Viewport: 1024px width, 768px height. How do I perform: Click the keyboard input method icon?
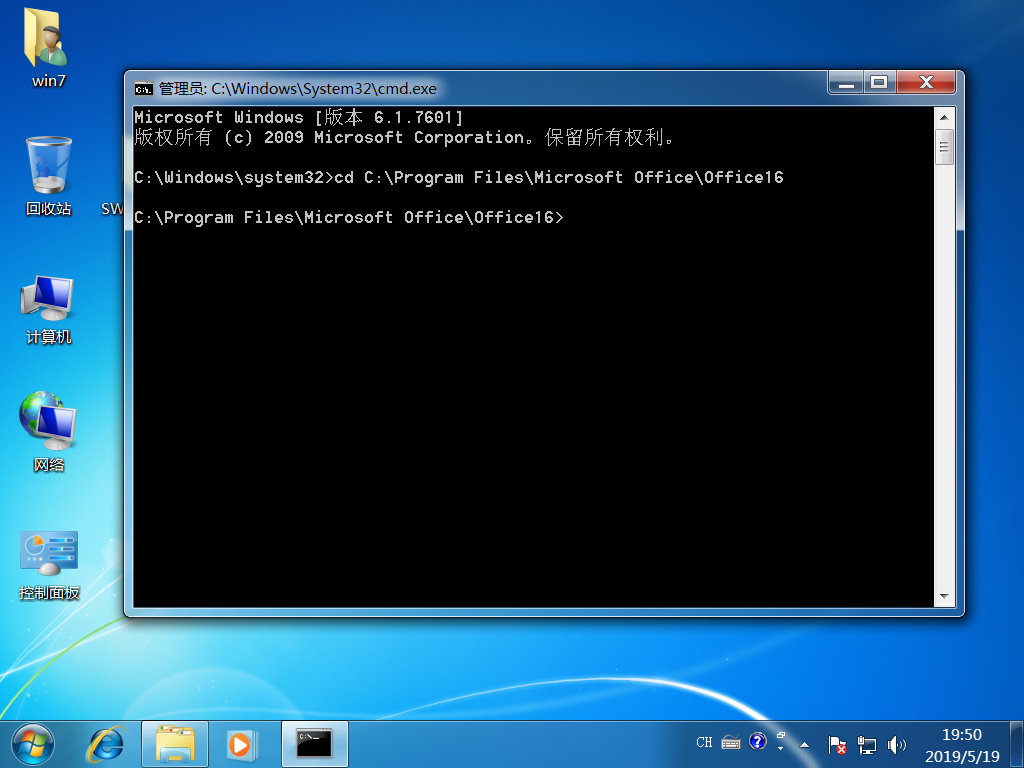click(731, 742)
